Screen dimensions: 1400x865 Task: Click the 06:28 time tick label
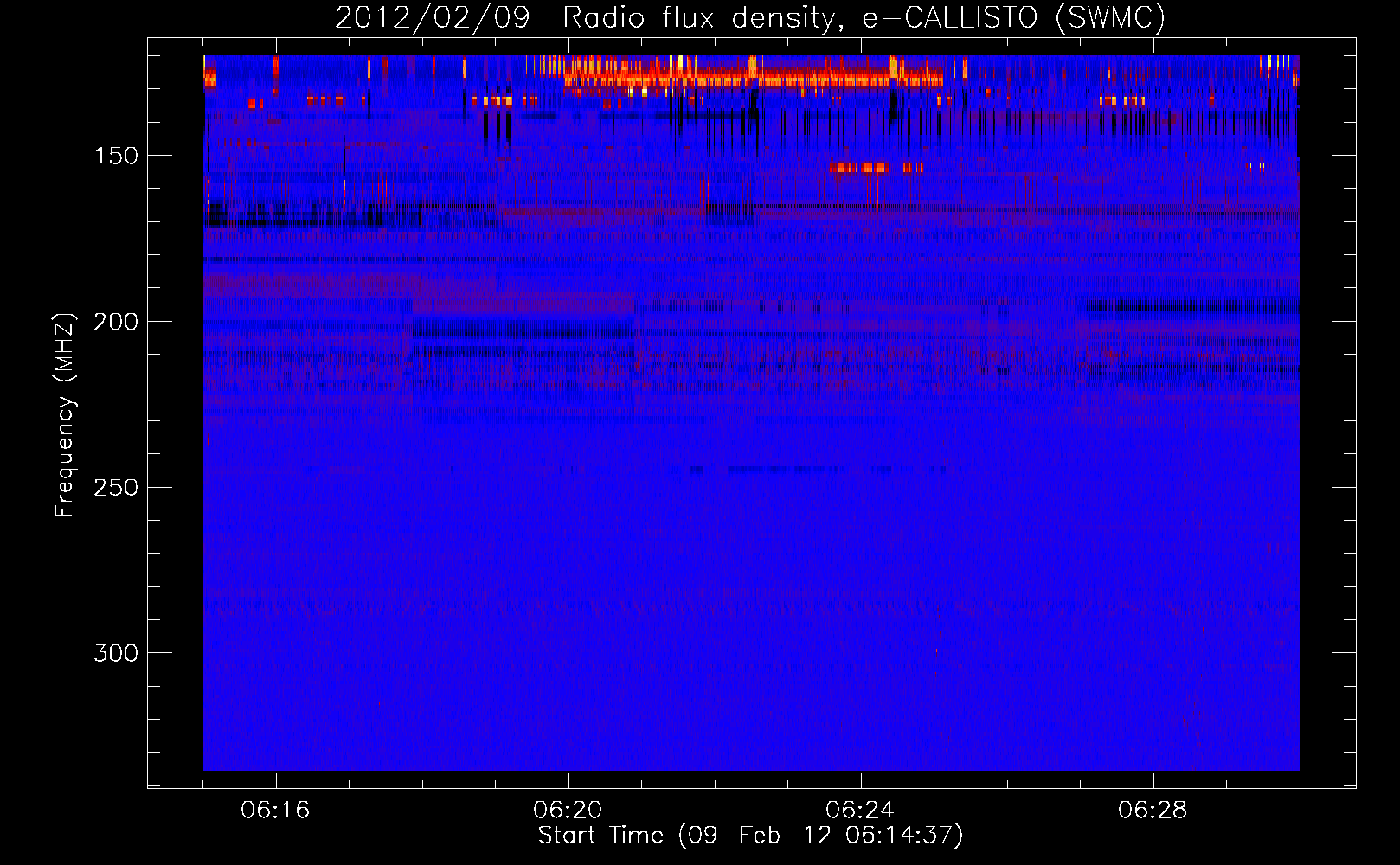click(1153, 811)
